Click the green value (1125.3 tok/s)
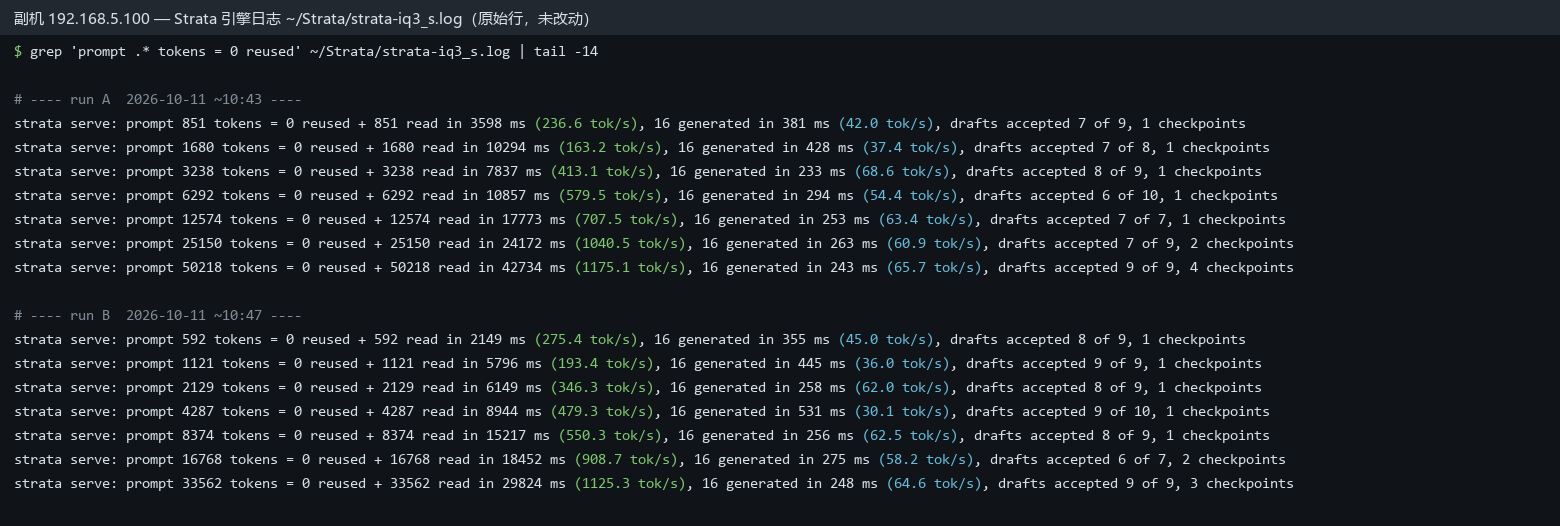Screen dimensions: 1560x526 click(x=630, y=484)
